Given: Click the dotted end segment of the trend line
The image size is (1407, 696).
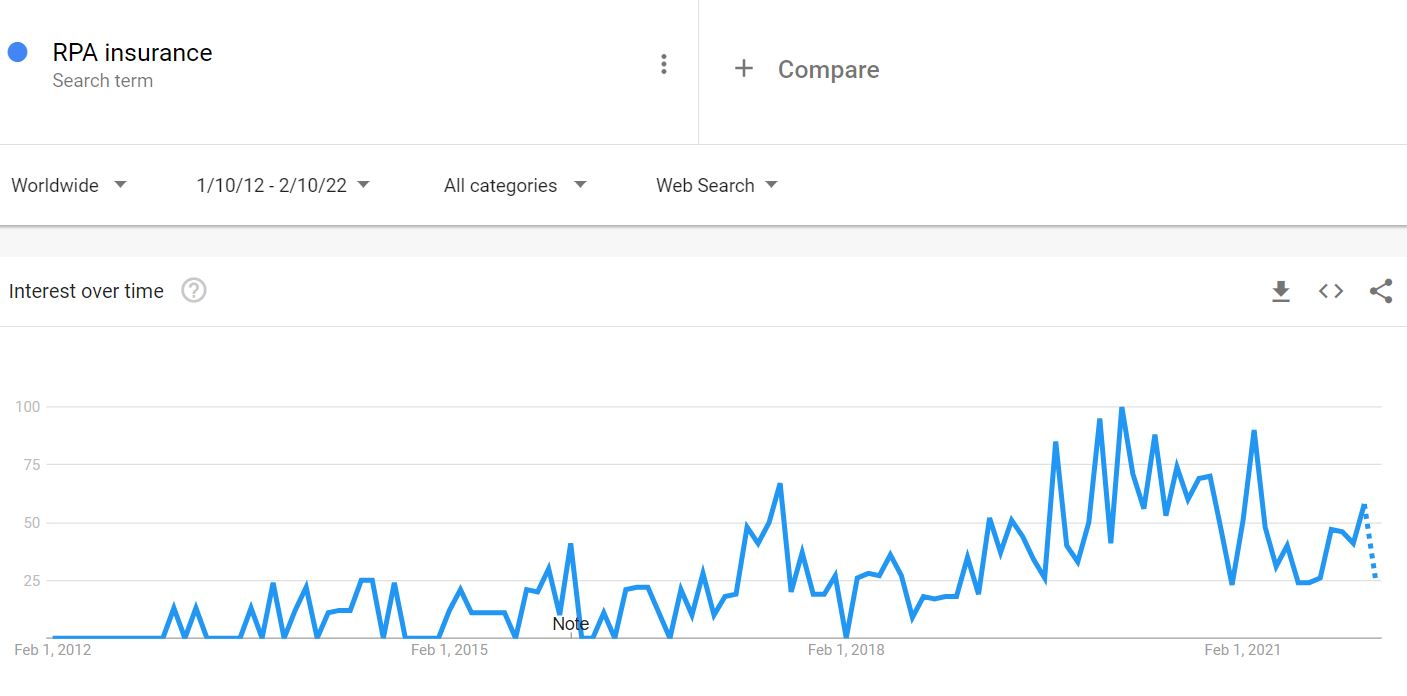Looking at the screenshot, I should [x=1370, y=541].
